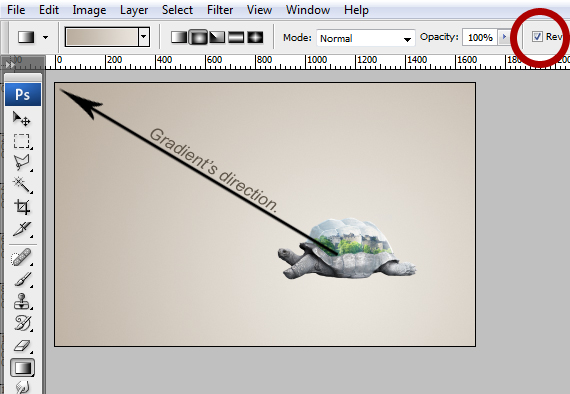This screenshot has width=570, height=394.
Task: Select the Healing Brush tool
Action: pos(21,258)
